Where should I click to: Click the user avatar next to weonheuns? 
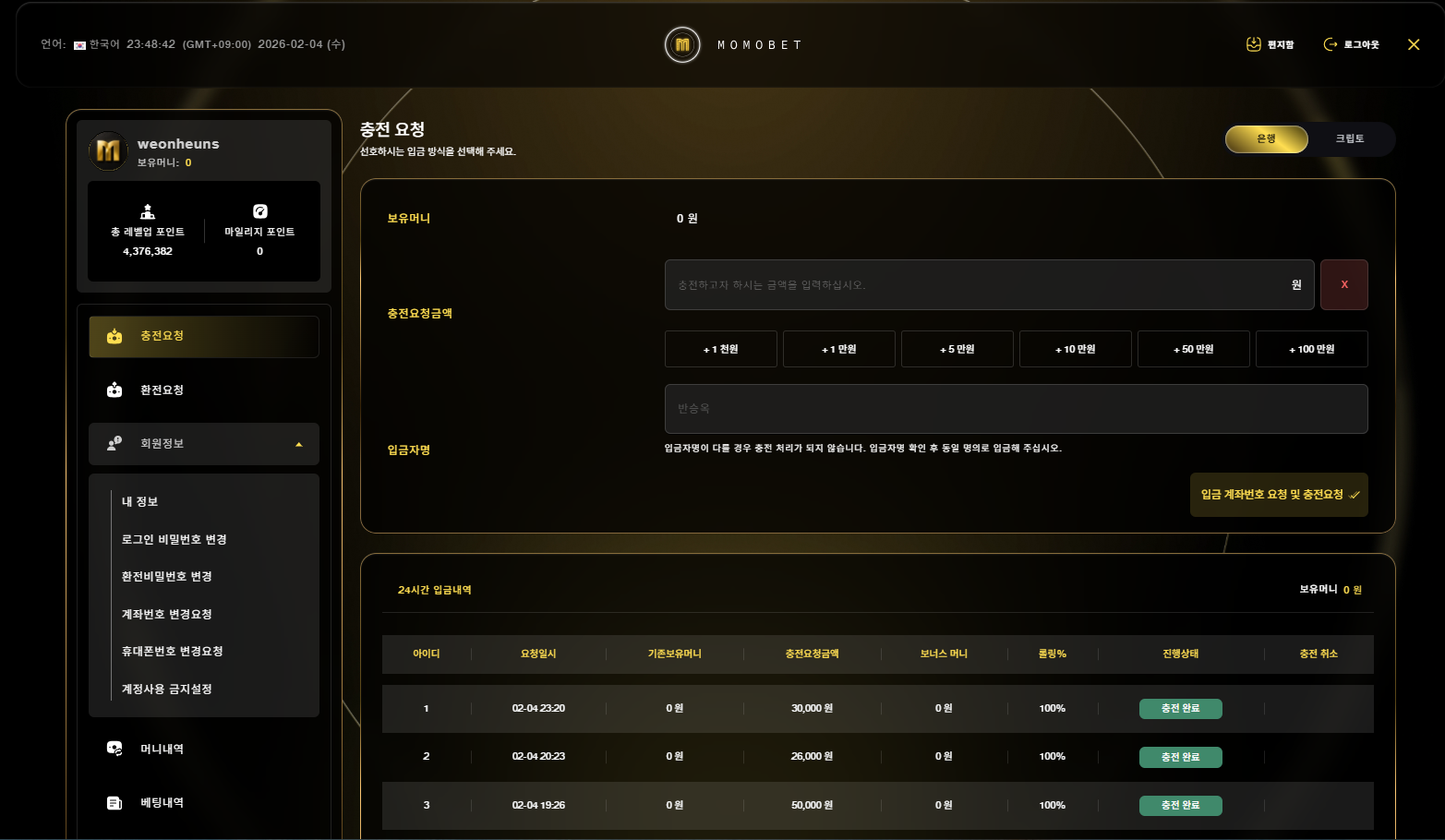click(108, 150)
